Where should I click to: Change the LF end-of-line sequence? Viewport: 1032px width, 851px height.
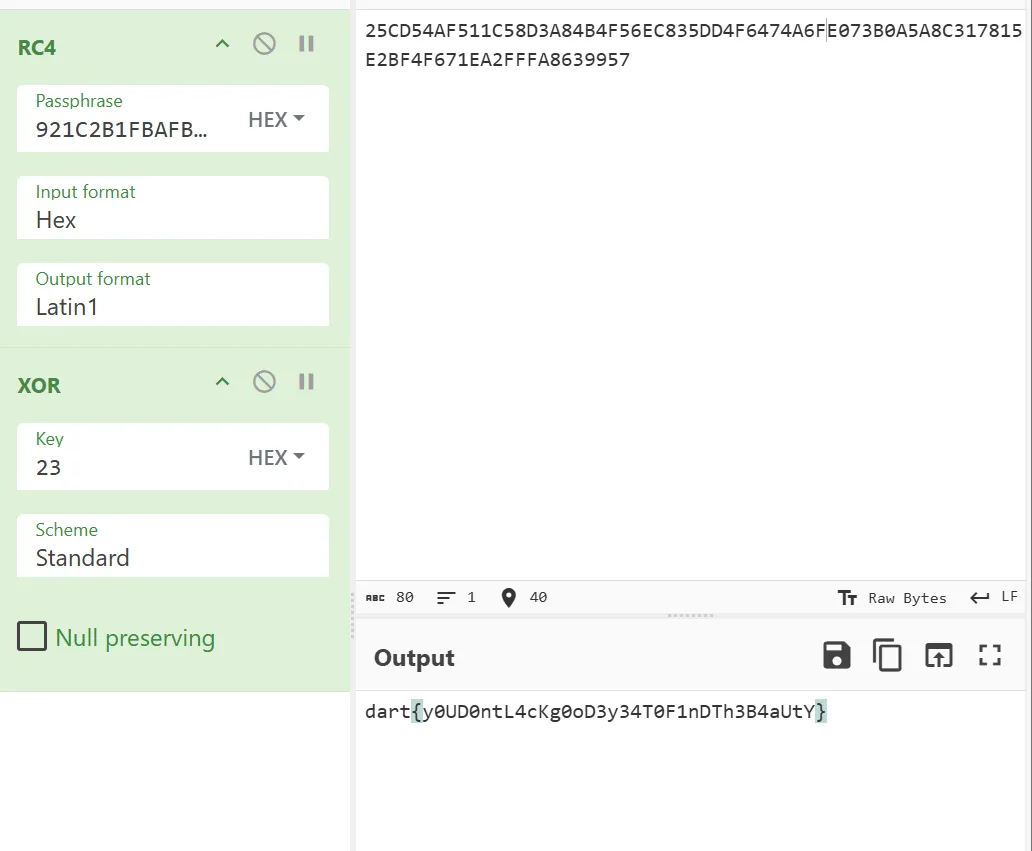point(994,598)
